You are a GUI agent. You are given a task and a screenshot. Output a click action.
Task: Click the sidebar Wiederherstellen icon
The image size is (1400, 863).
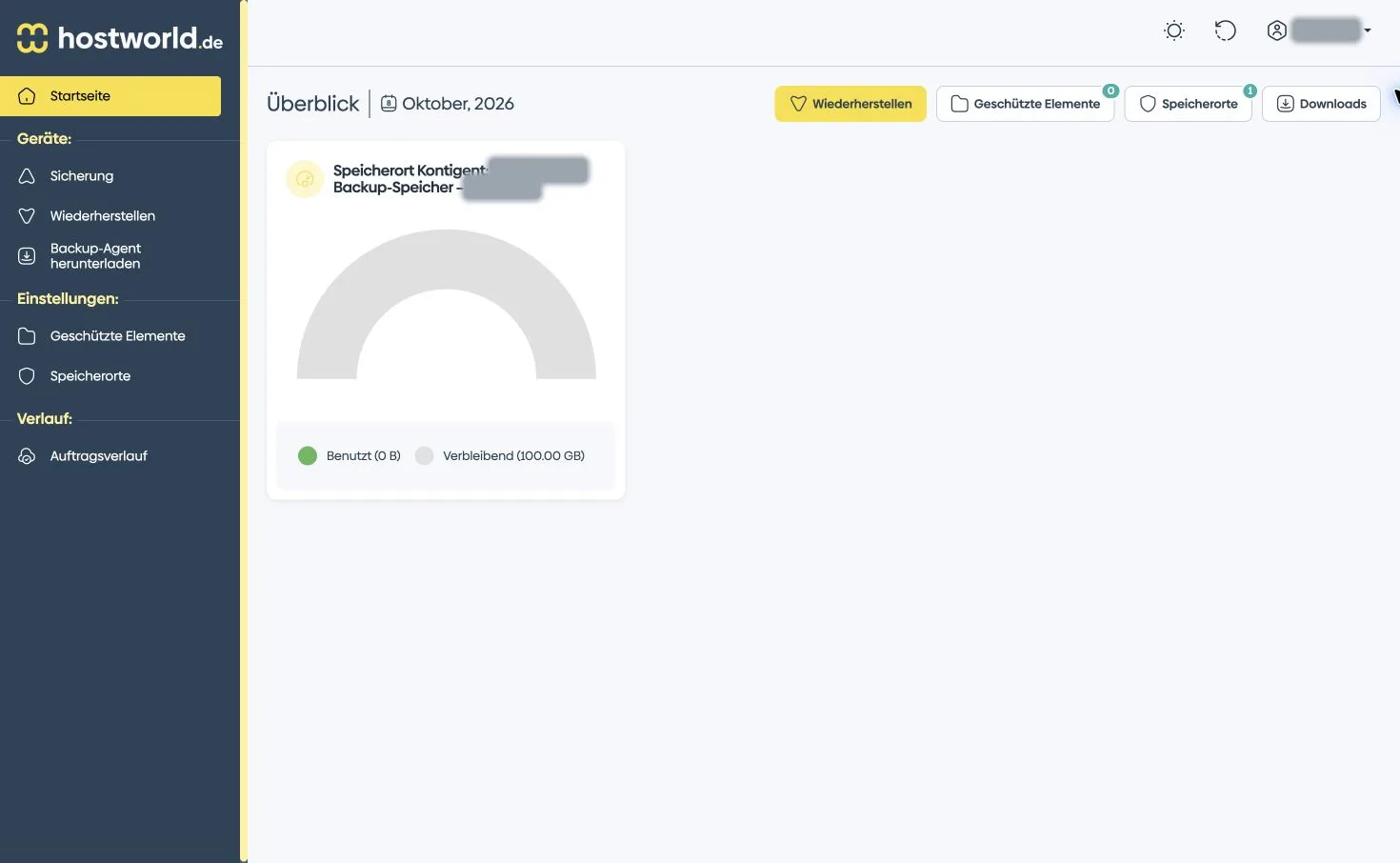coord(27,216)
